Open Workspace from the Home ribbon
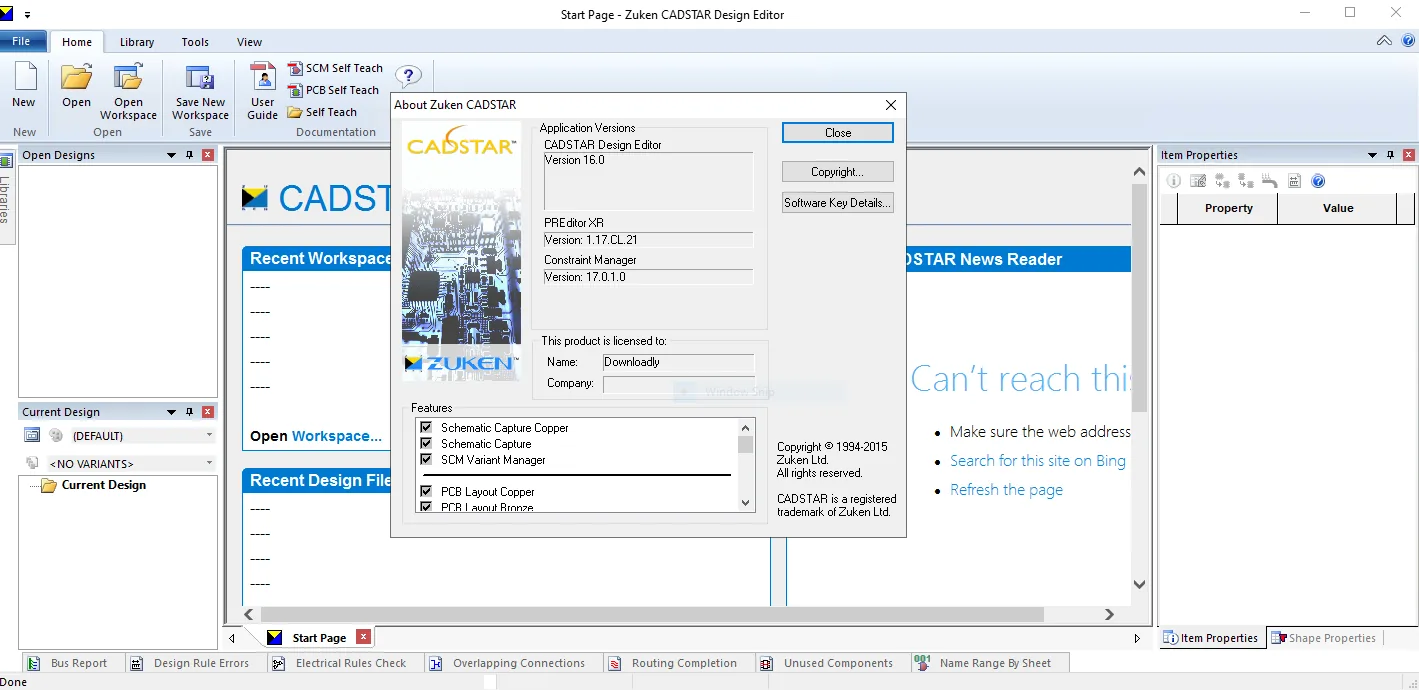The image size is (1419, 690). tap(128, 91)
